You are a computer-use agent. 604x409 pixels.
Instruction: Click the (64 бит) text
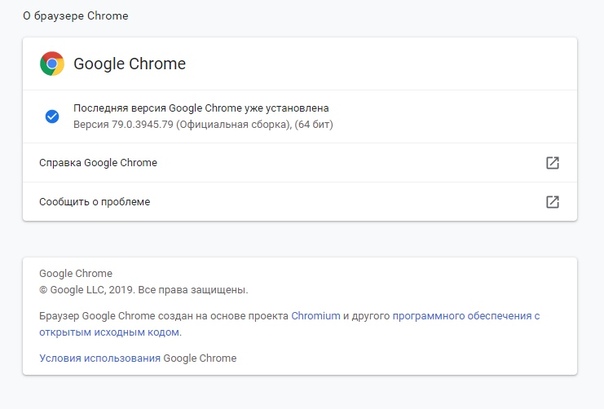coord(314,125)
